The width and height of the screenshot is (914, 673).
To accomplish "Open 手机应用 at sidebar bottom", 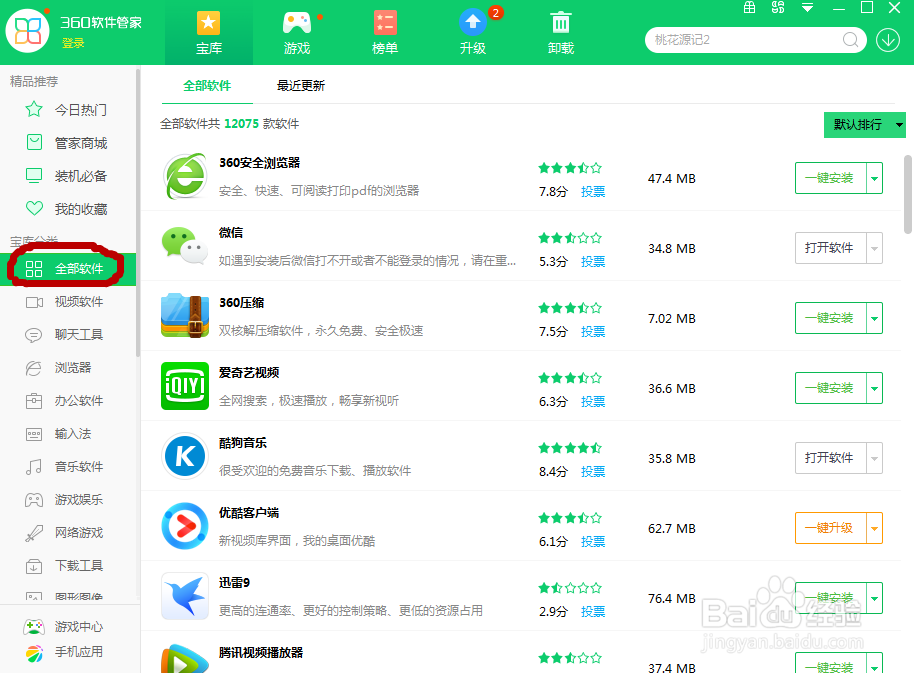I will tap(63, 653).
